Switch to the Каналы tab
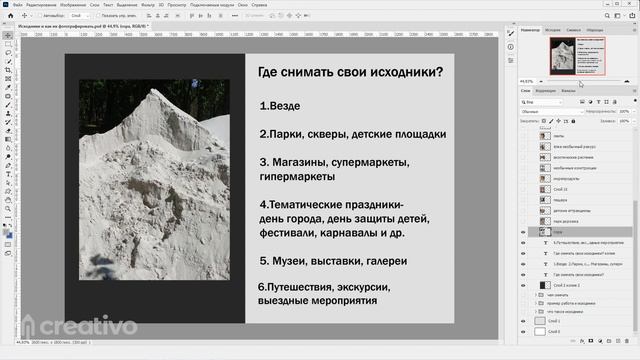Viewport: 640px width, 360px height. (568, 91)
